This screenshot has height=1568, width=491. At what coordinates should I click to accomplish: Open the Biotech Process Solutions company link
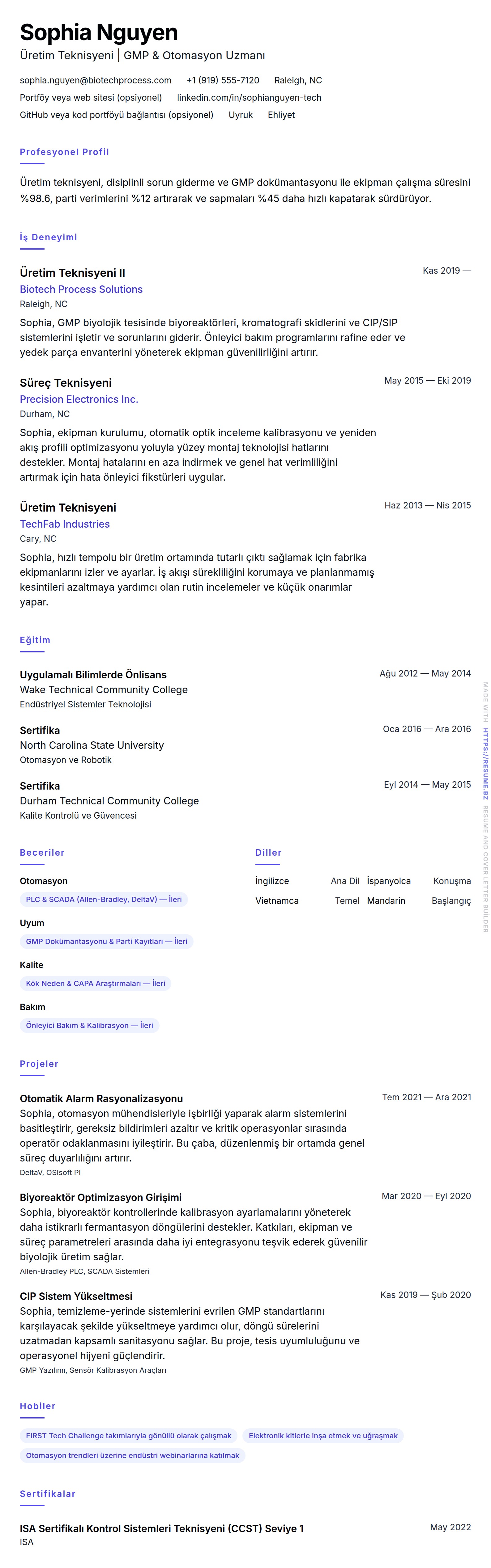81,289
